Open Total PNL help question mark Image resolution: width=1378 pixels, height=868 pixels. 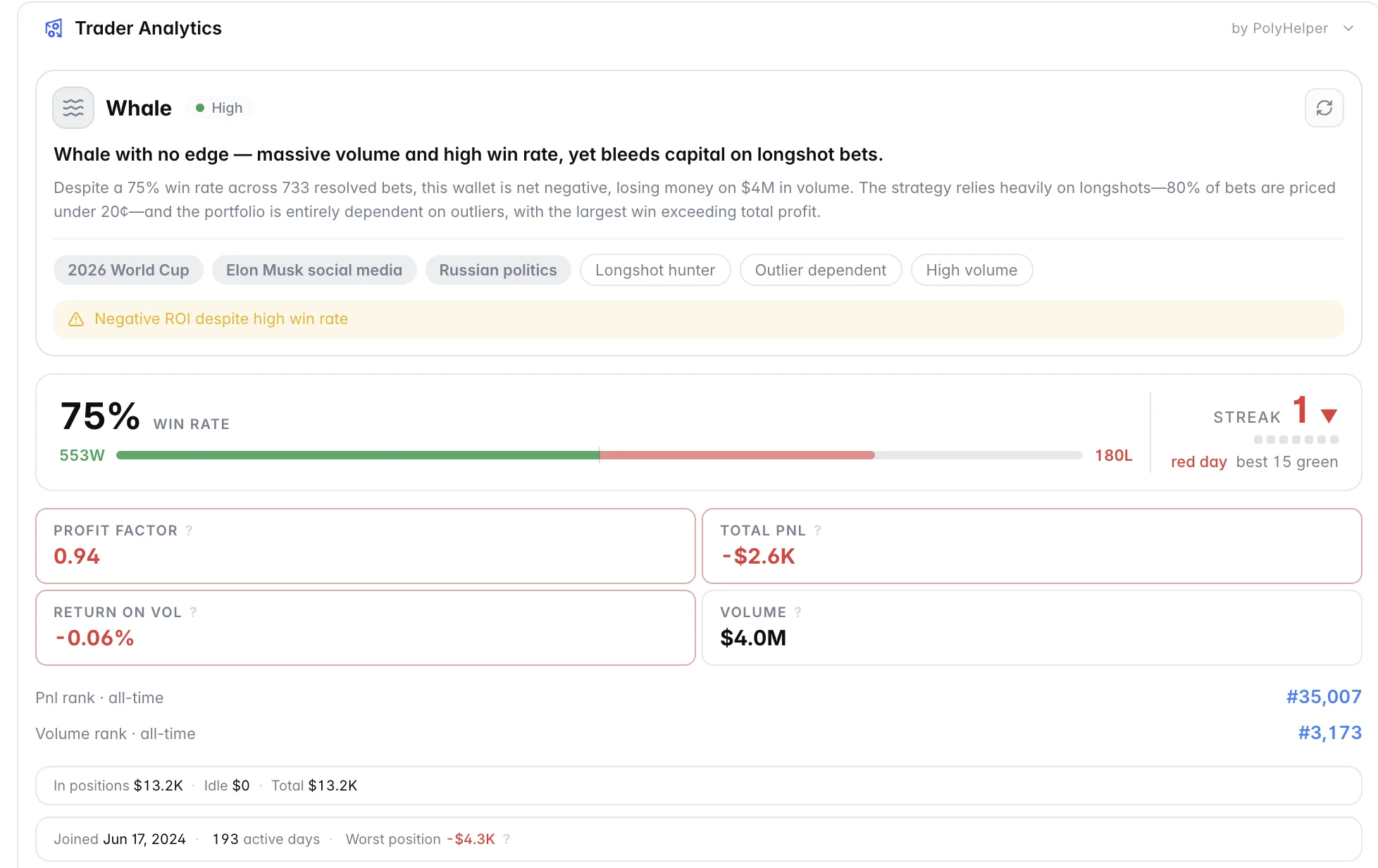click(817, 531)
